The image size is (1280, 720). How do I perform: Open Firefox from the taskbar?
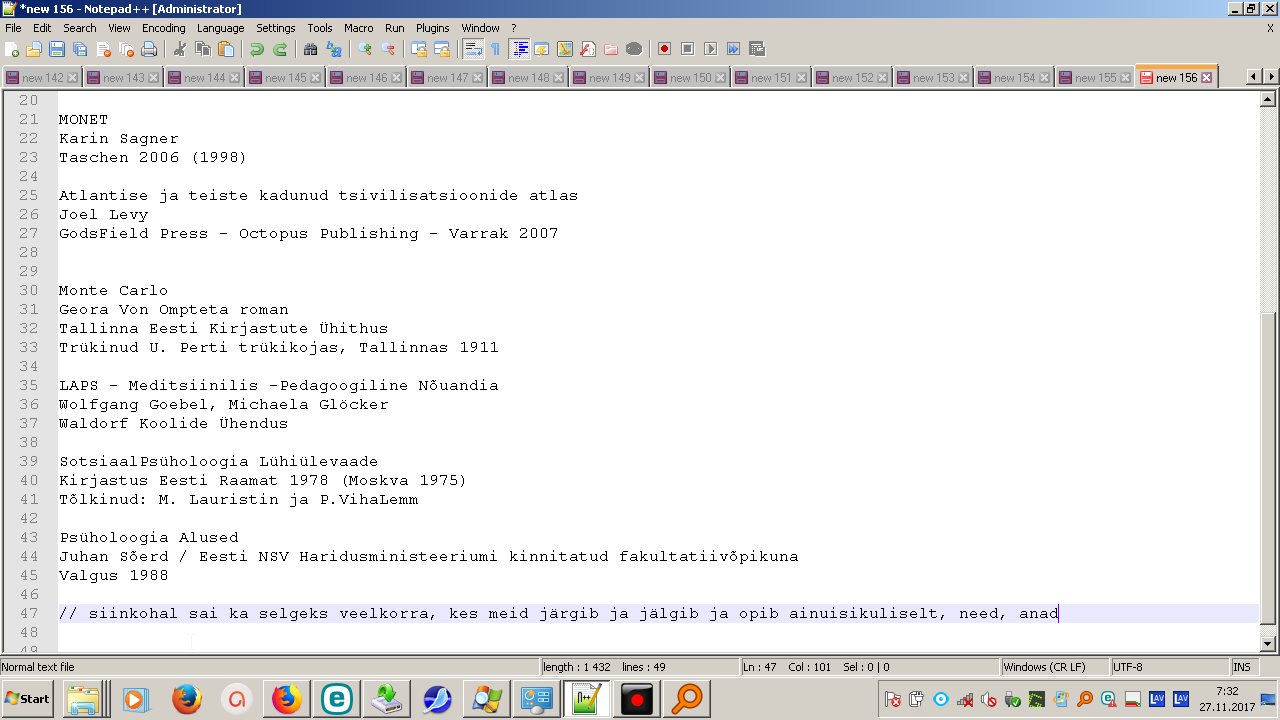[x=187, y=699]
